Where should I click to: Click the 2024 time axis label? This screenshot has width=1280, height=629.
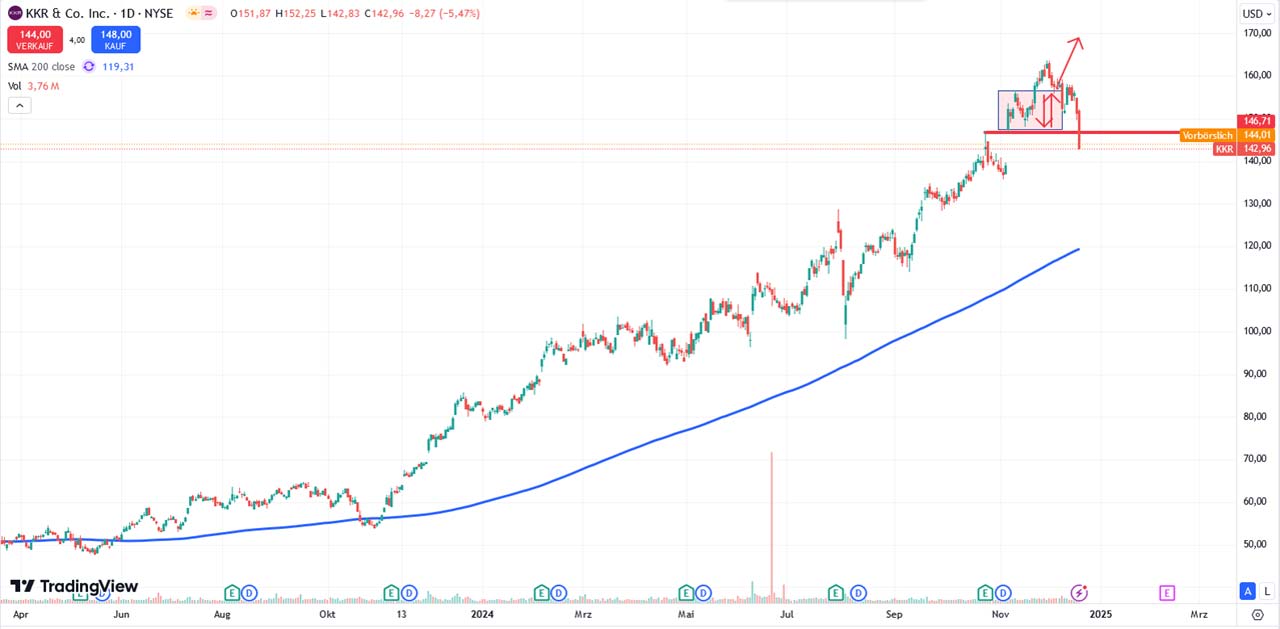(483, 614)
